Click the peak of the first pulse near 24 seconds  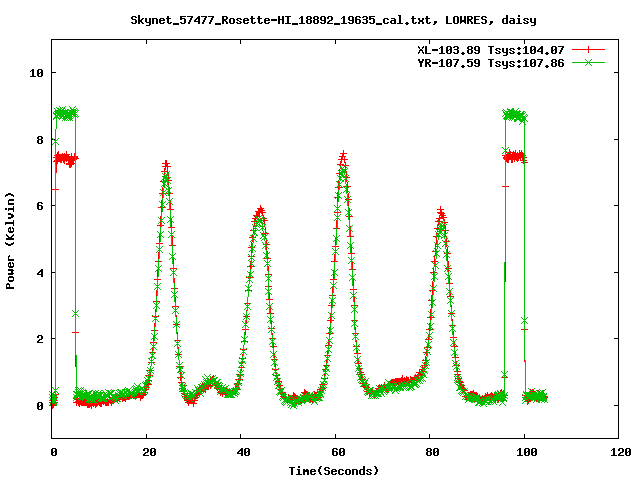click(166, 166)
